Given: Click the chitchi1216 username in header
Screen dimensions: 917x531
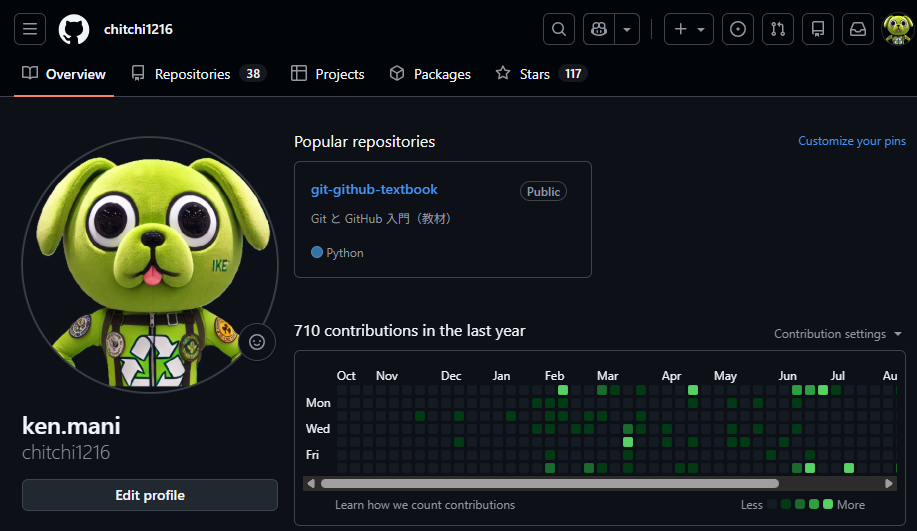Looking at the screenshot, I should tap(138, 29).
